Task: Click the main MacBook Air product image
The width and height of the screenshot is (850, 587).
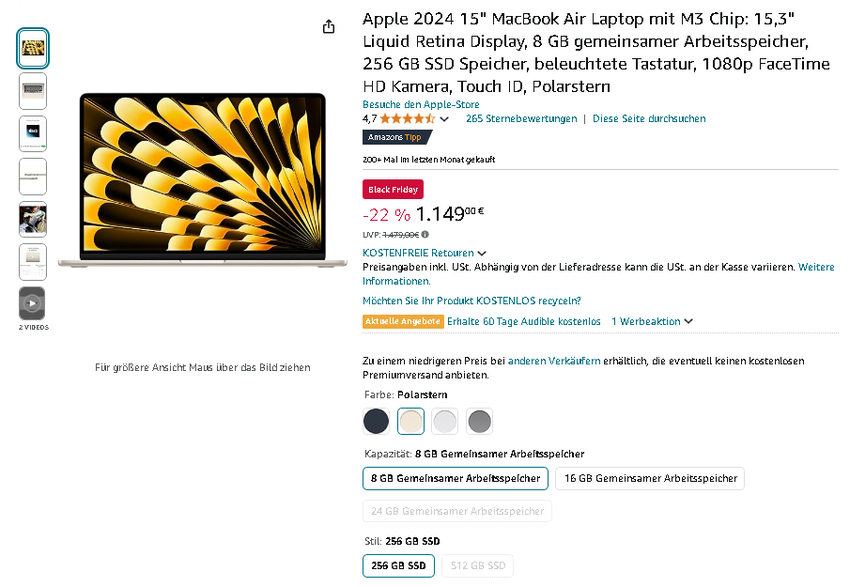Action: tap(202, 180)
